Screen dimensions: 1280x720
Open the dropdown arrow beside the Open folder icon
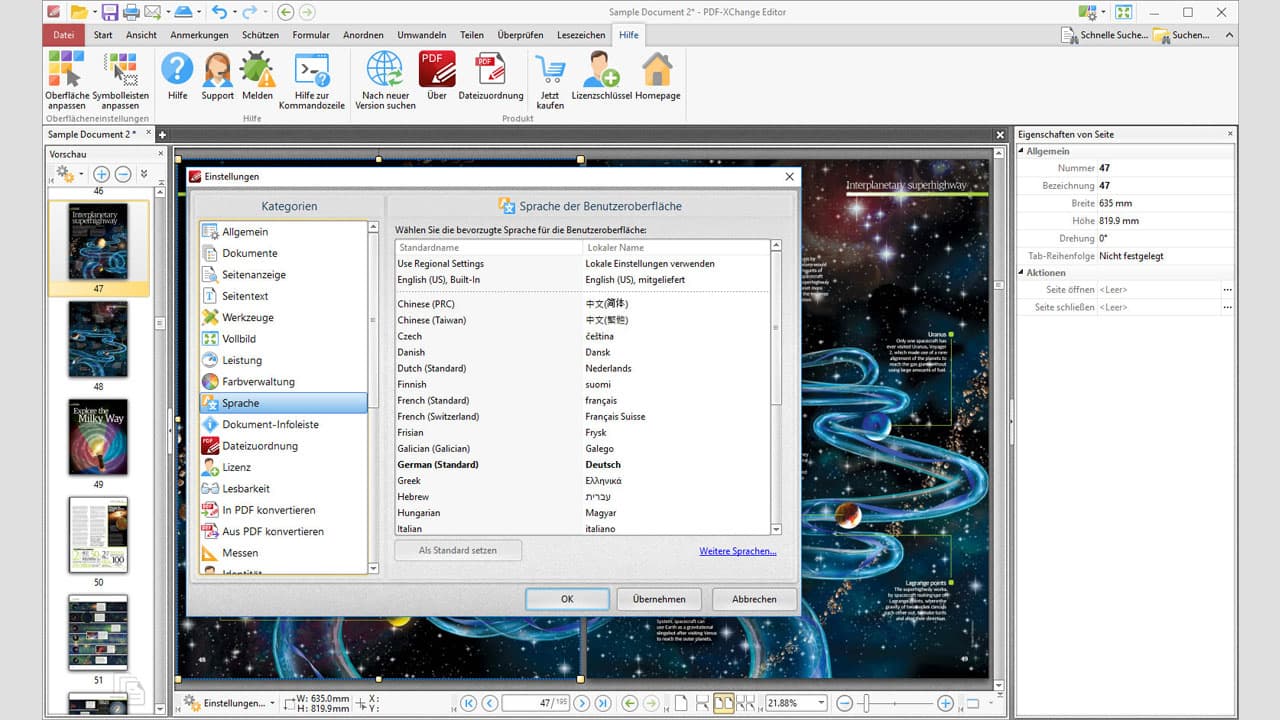coord(94,12)
